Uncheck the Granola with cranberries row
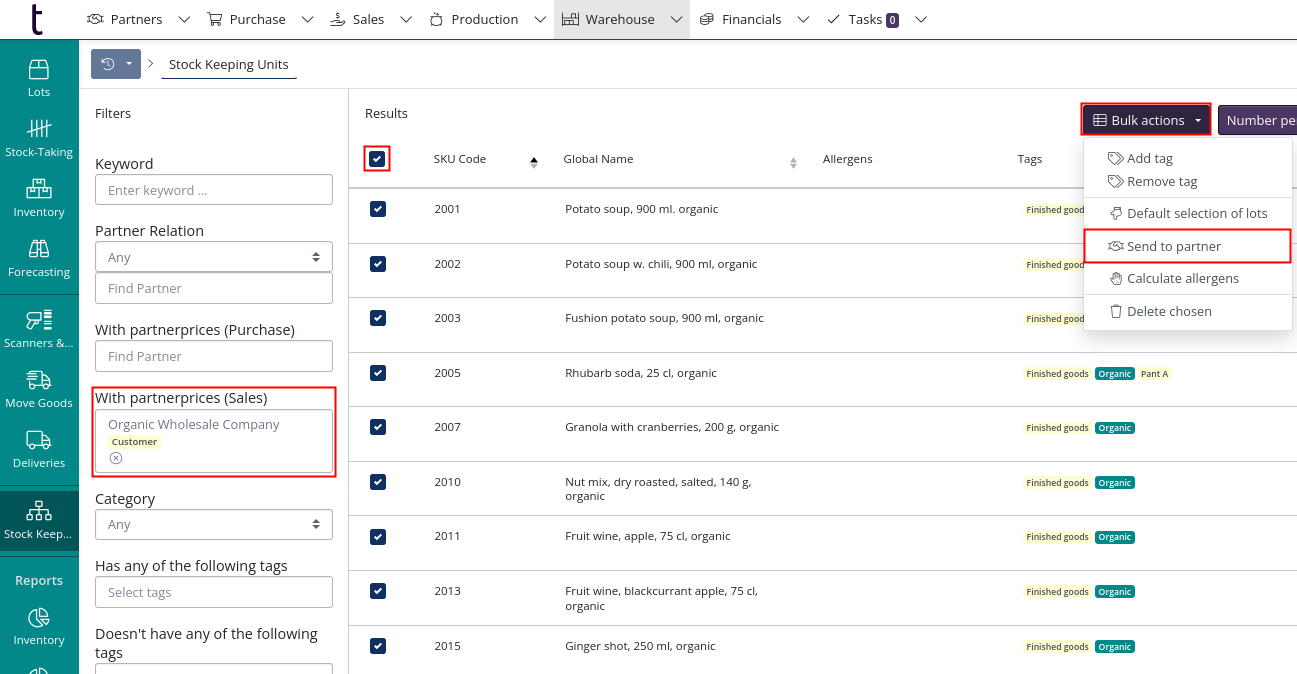Screen dimensions: 1297x674 [x=378, y=426]
